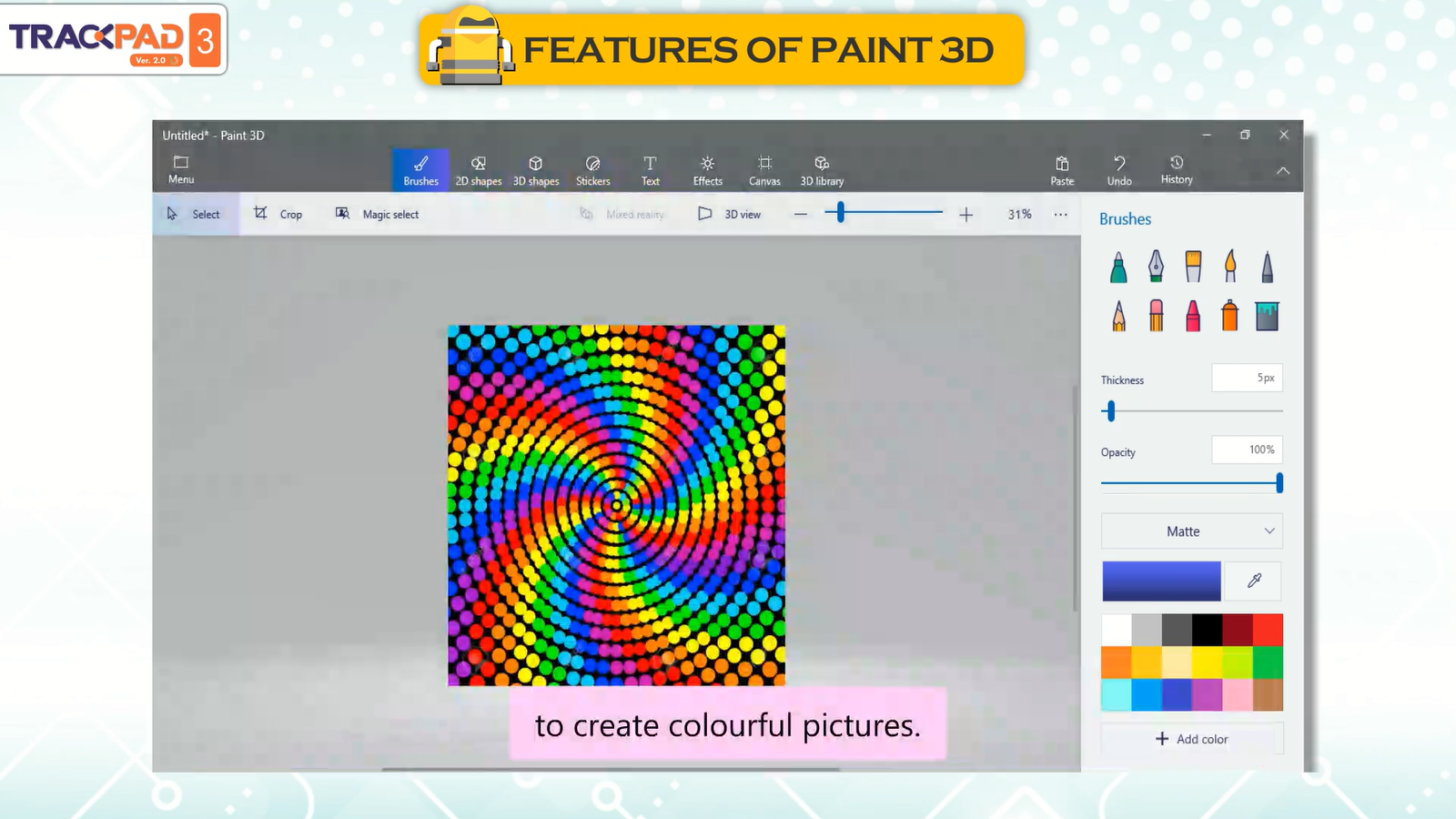Switch to the 3D shapes tab

point(536,170)
